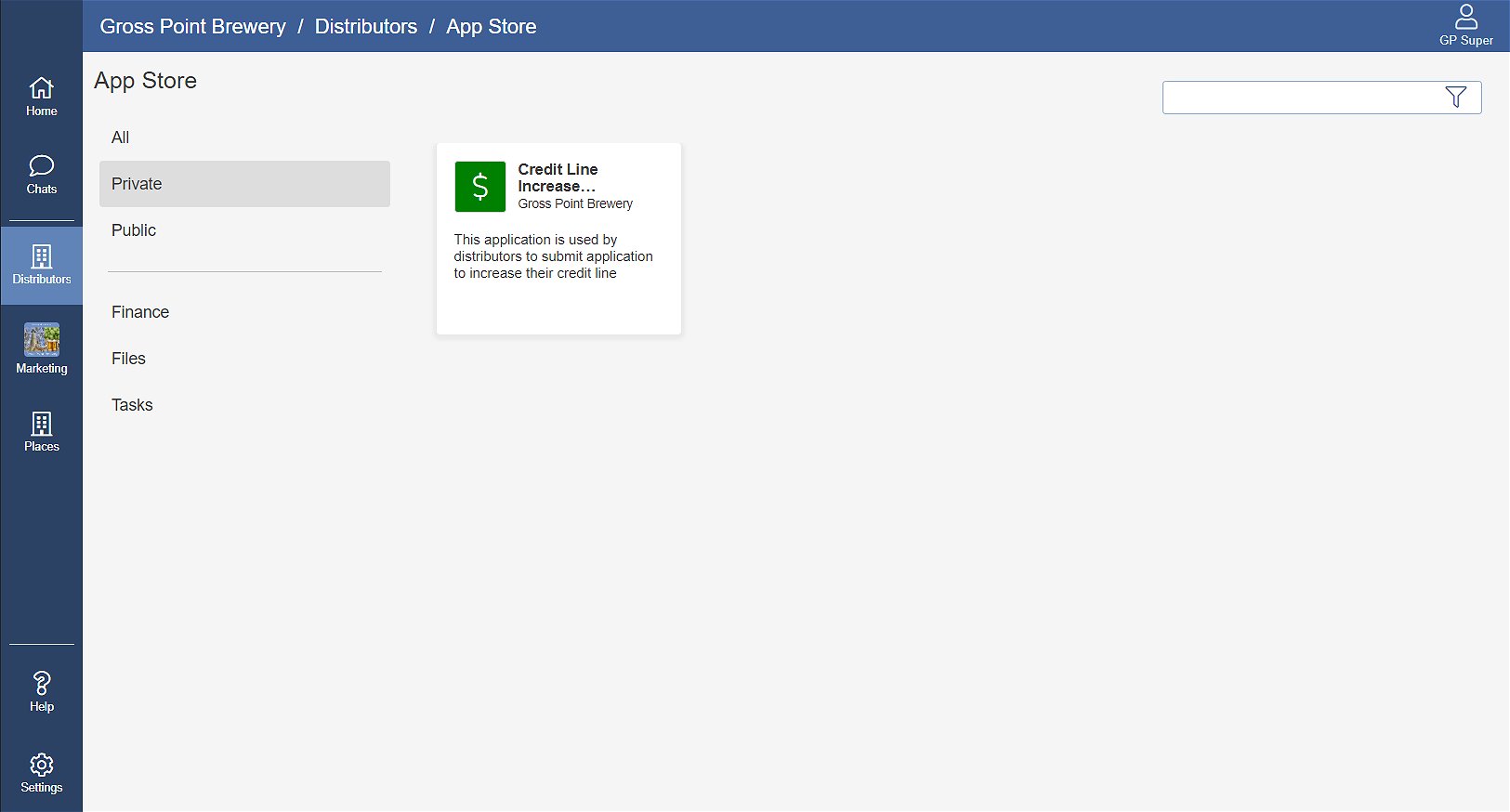Click the Gross Point Brewery publisher name on card
Image resolution: width=1510 pixels, height=812 pixels.
tap(575, 203)
